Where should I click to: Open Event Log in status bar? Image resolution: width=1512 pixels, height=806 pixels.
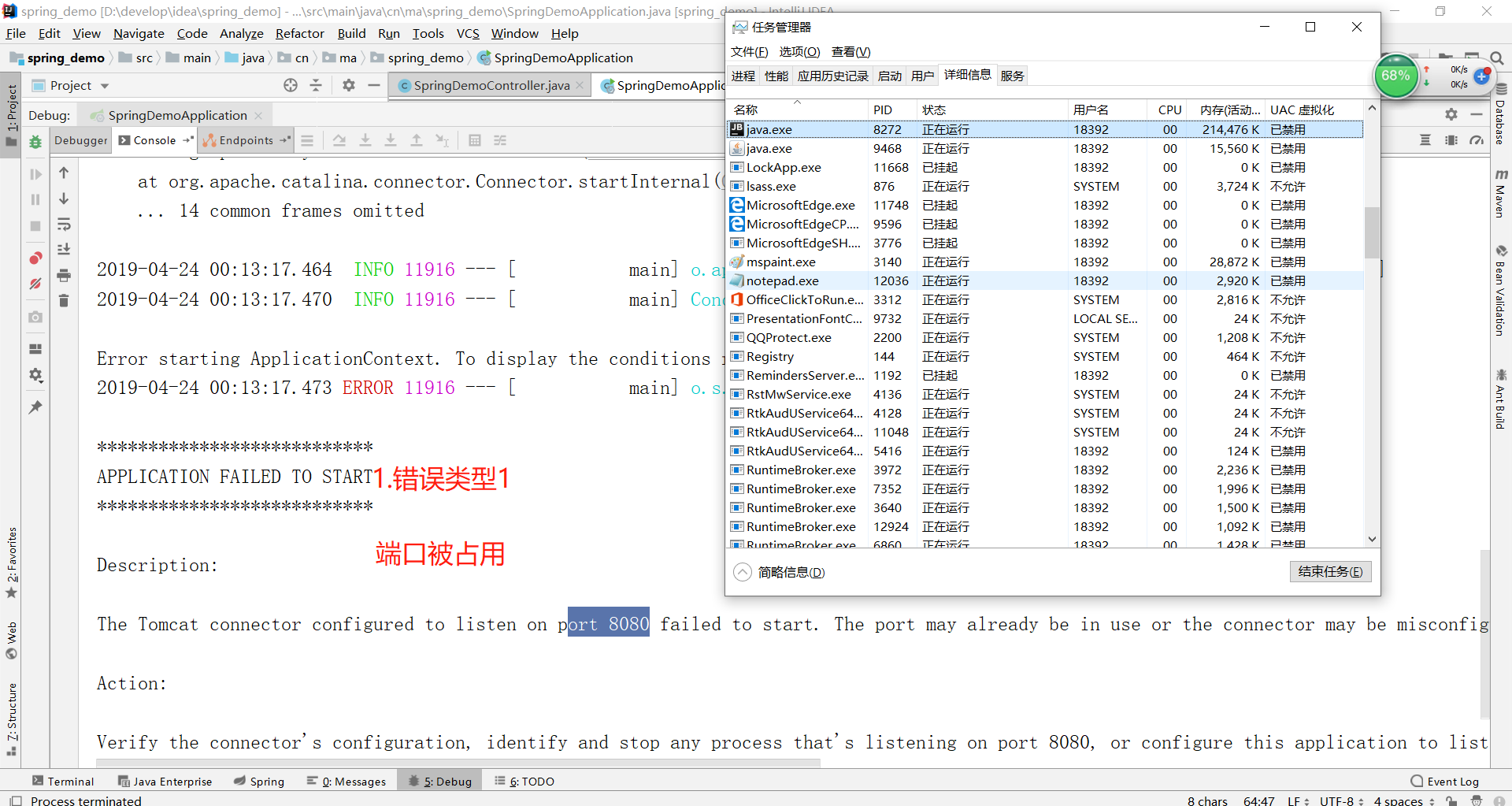1445,781
